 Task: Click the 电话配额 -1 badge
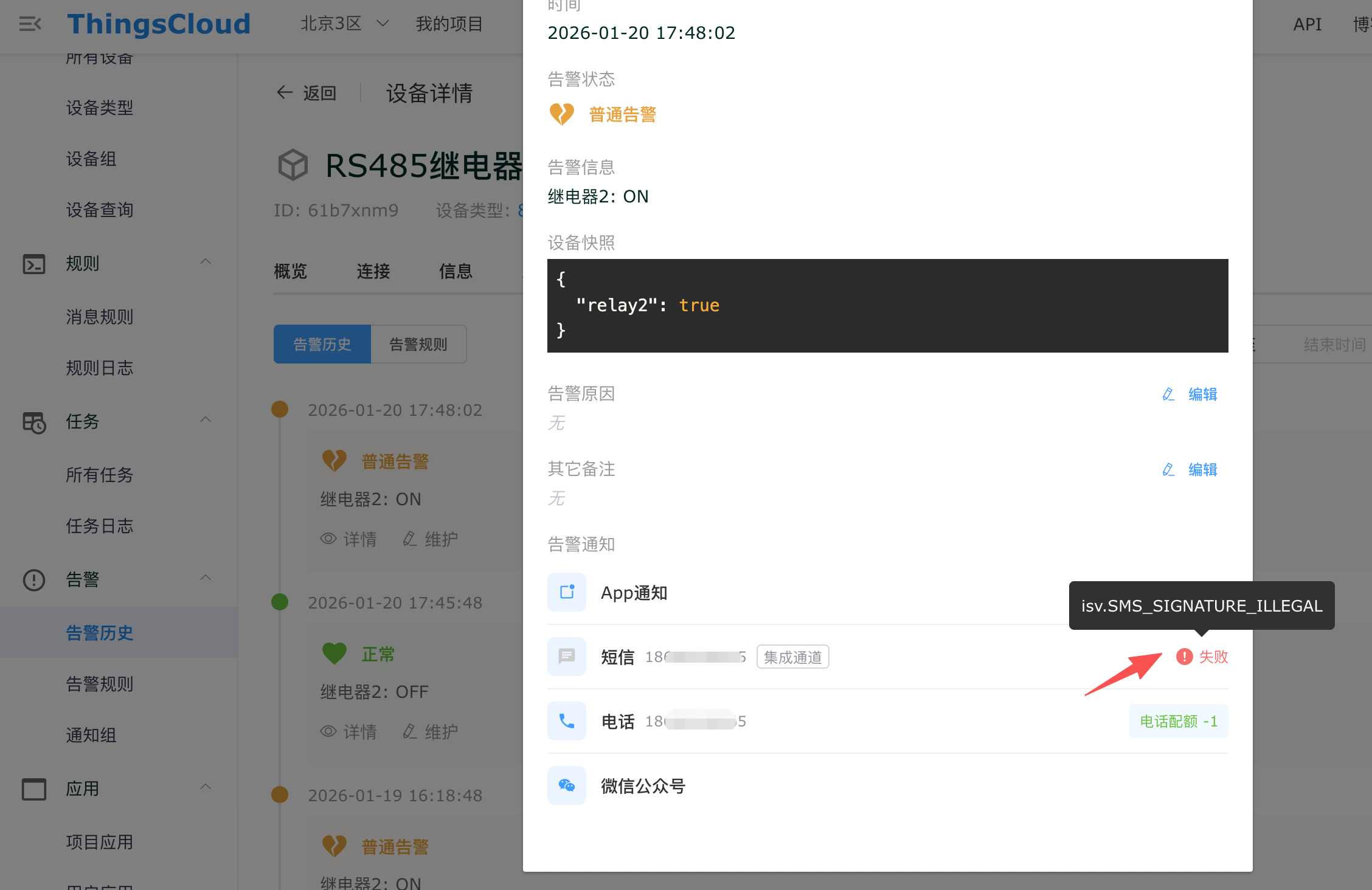(1178, 721)
